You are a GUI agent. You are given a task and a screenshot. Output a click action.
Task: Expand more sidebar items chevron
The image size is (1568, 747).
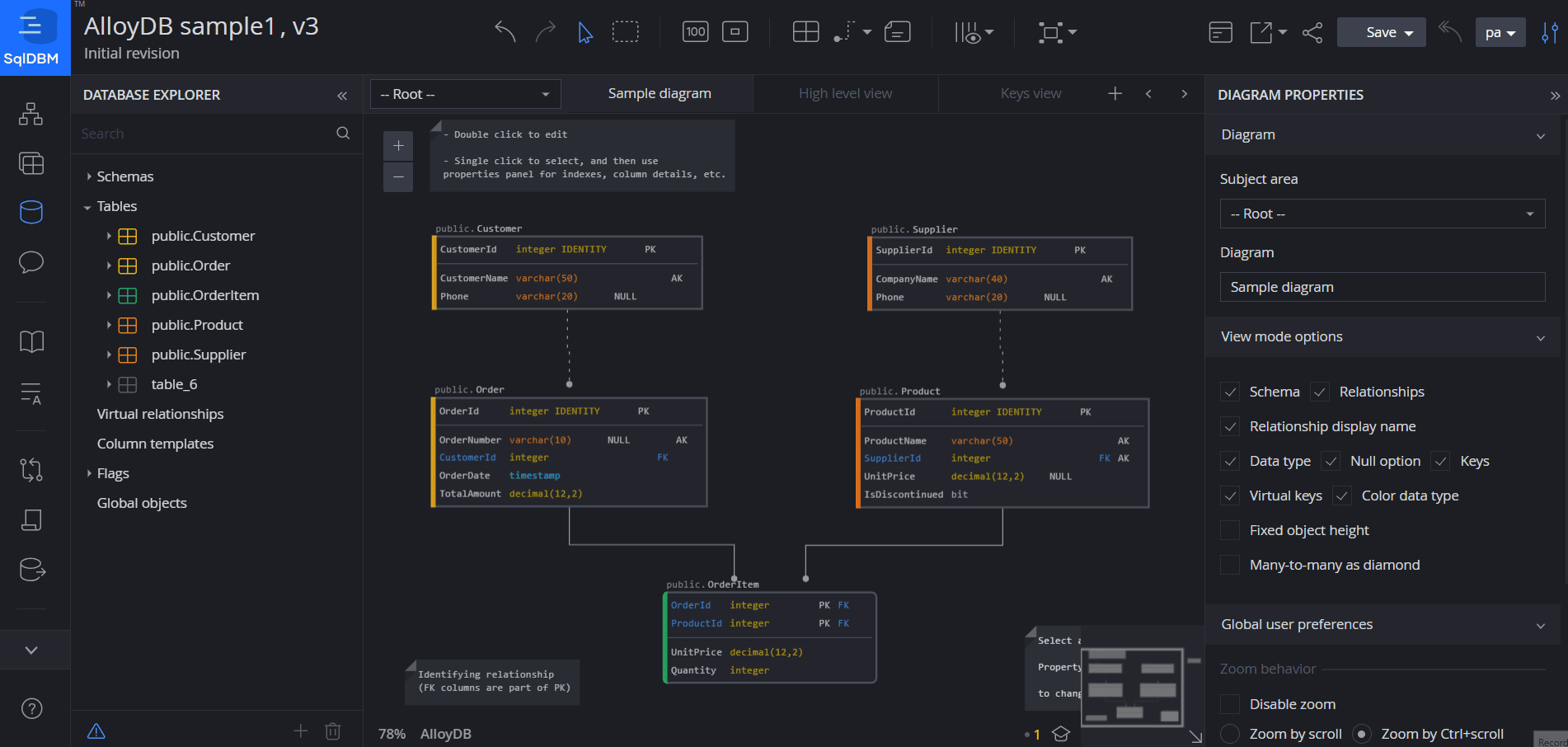[31, 650]
